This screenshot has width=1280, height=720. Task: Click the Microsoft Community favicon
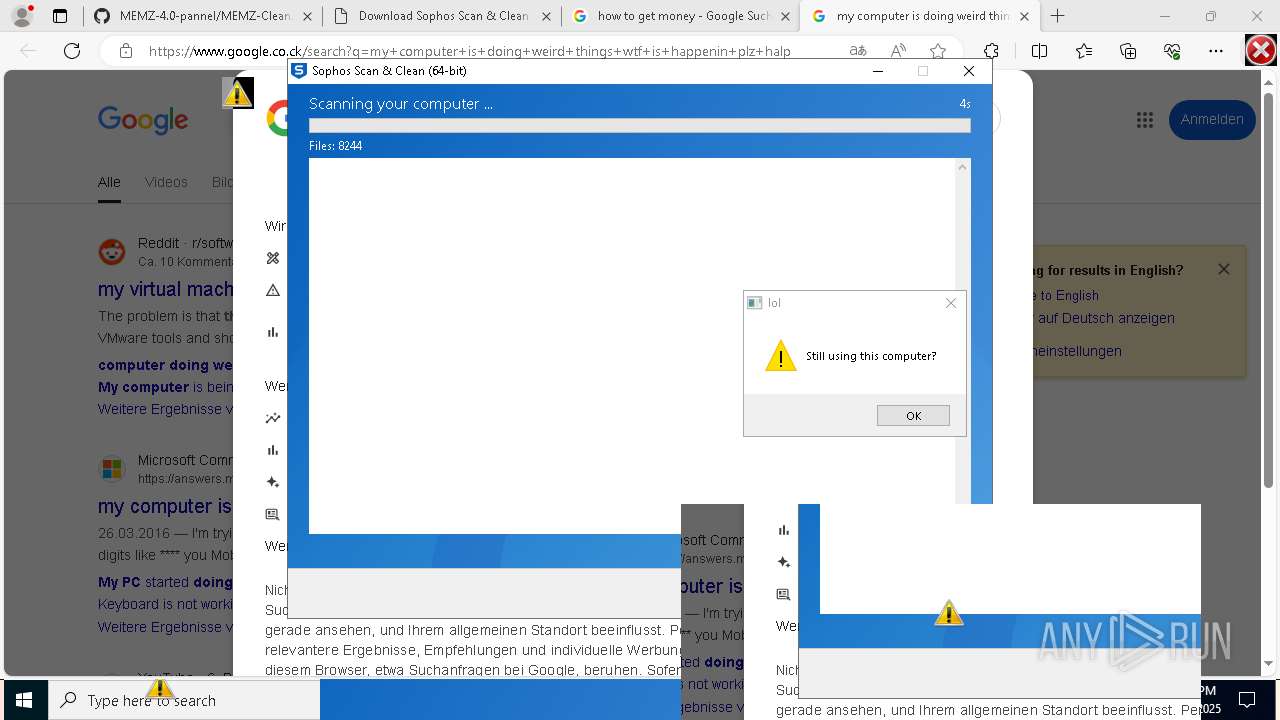112,469
